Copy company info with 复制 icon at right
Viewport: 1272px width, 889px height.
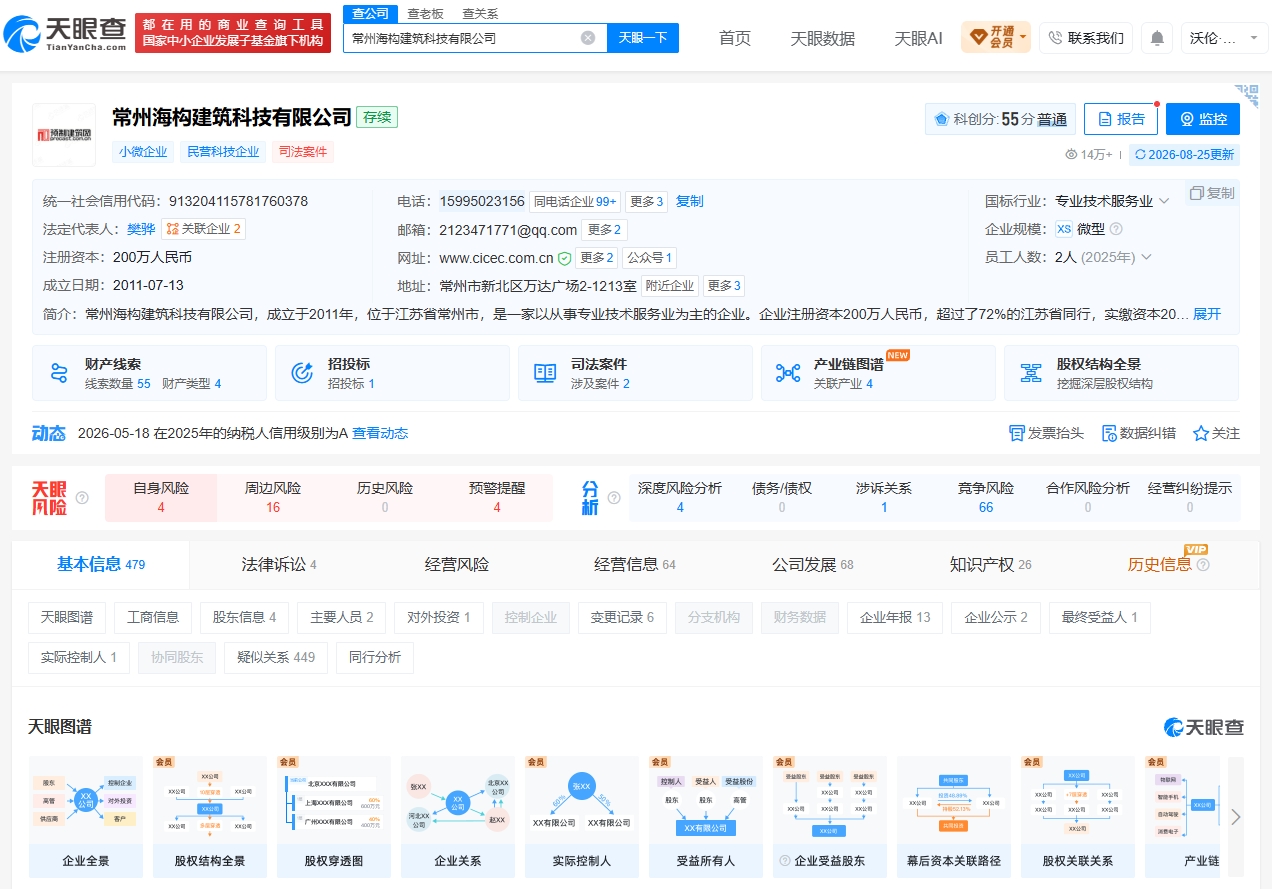[x=1213, y=193]
